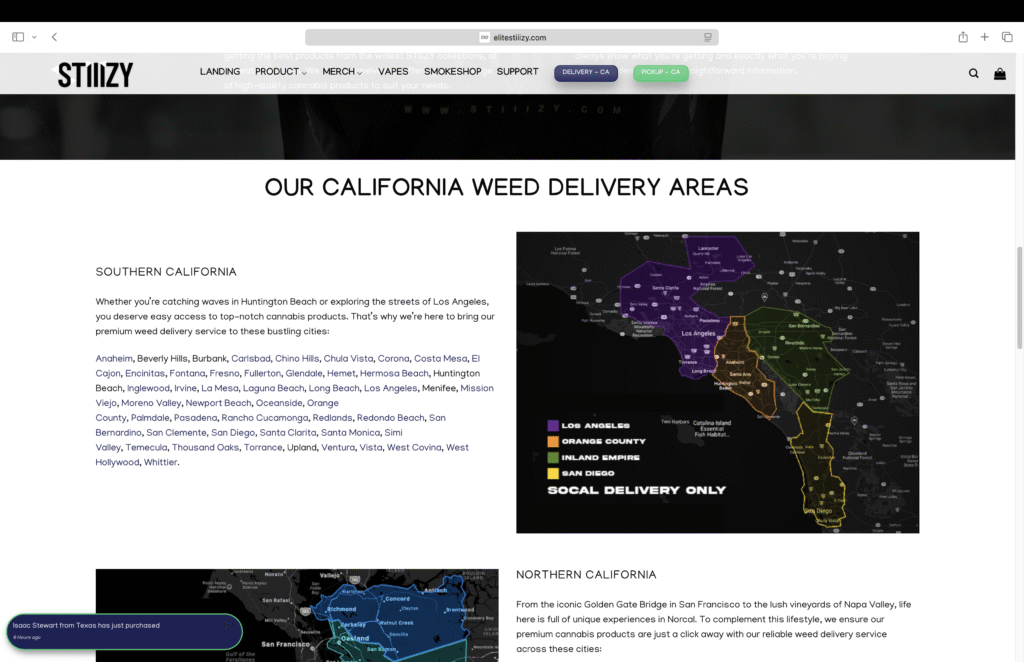Image resolution: width=1024 pixels, height=662 pixels.
Task: Open the Torrance city link
Action: 263,448
